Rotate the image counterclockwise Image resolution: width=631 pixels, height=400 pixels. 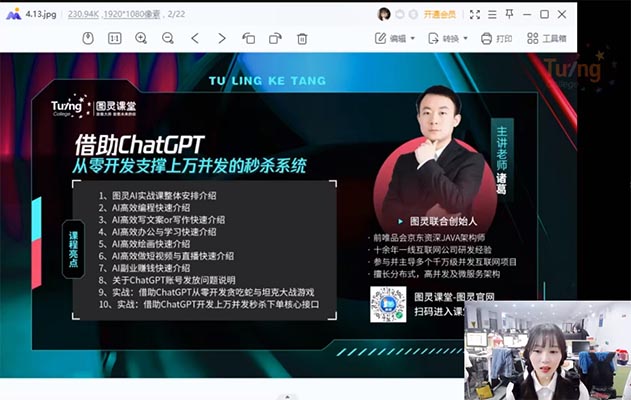[x=249, y=39]
